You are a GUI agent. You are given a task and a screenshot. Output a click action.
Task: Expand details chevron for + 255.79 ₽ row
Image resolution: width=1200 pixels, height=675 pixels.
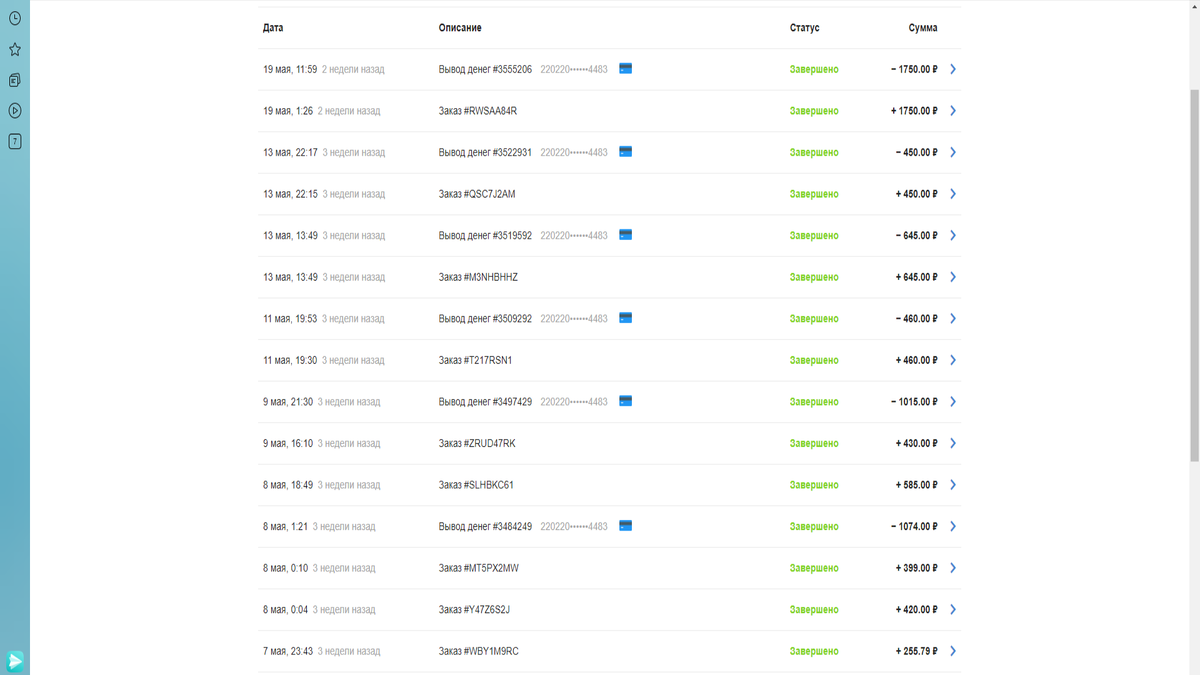click(953, 651)
